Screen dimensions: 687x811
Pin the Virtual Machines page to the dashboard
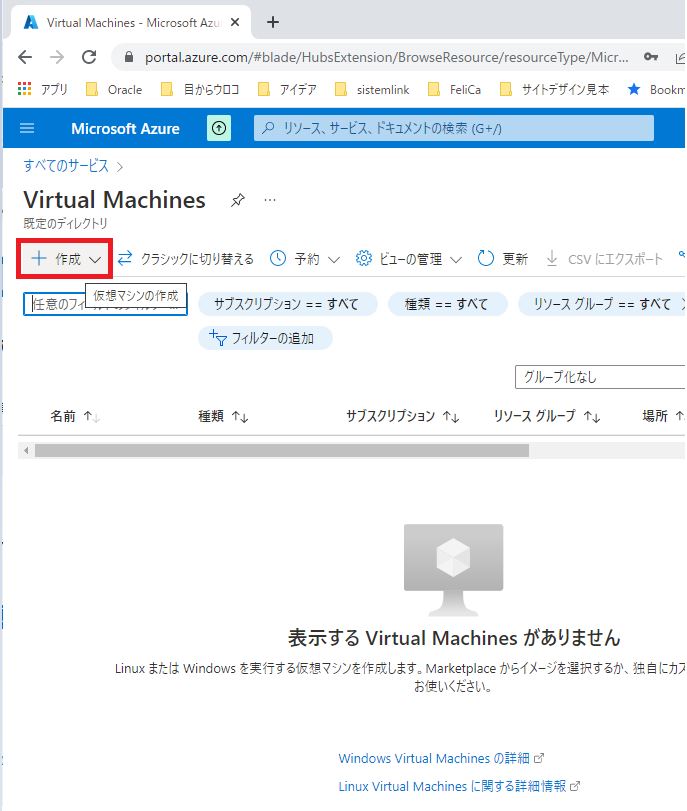click(x=237, y=200)
